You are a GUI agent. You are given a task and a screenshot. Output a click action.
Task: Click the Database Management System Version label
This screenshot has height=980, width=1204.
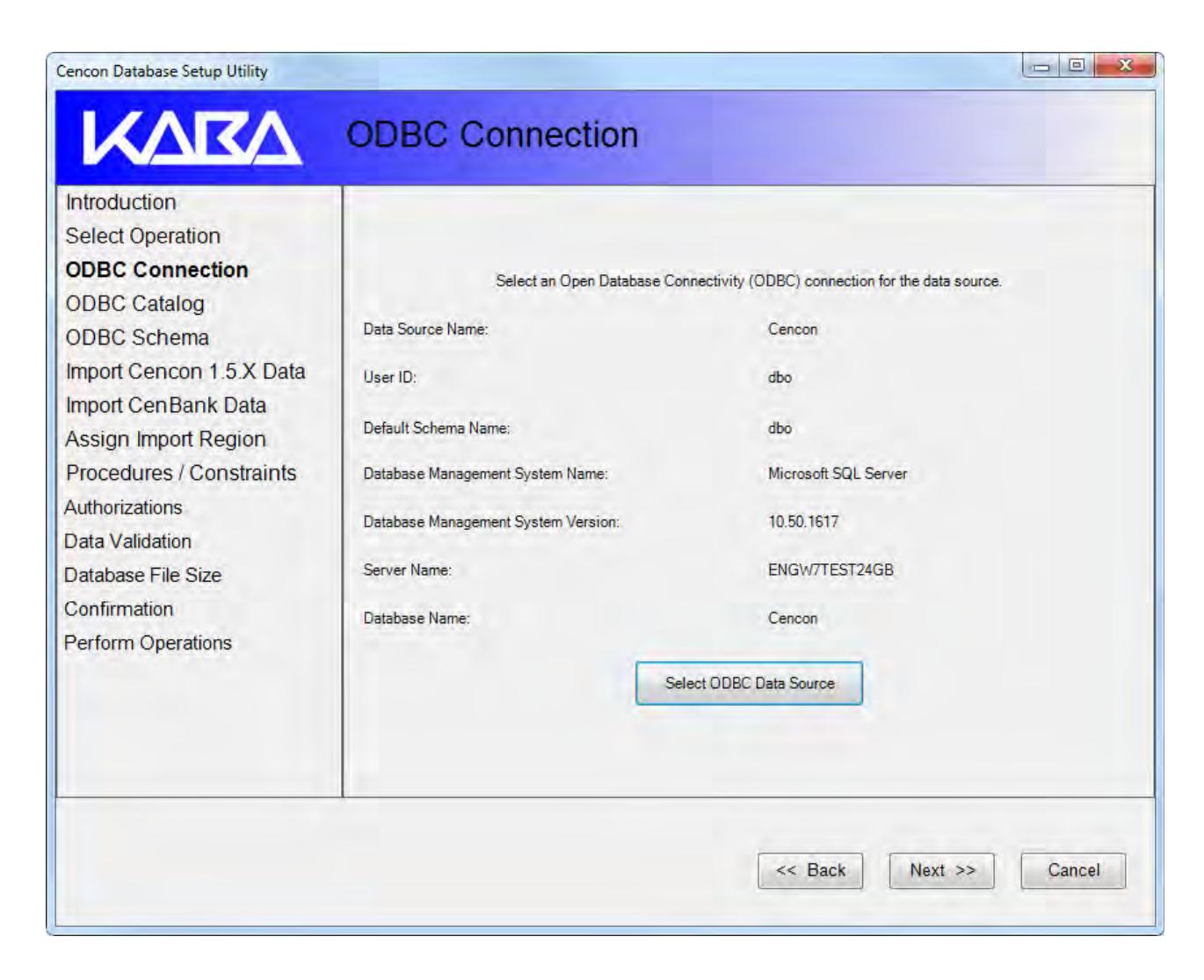[491, 522]
